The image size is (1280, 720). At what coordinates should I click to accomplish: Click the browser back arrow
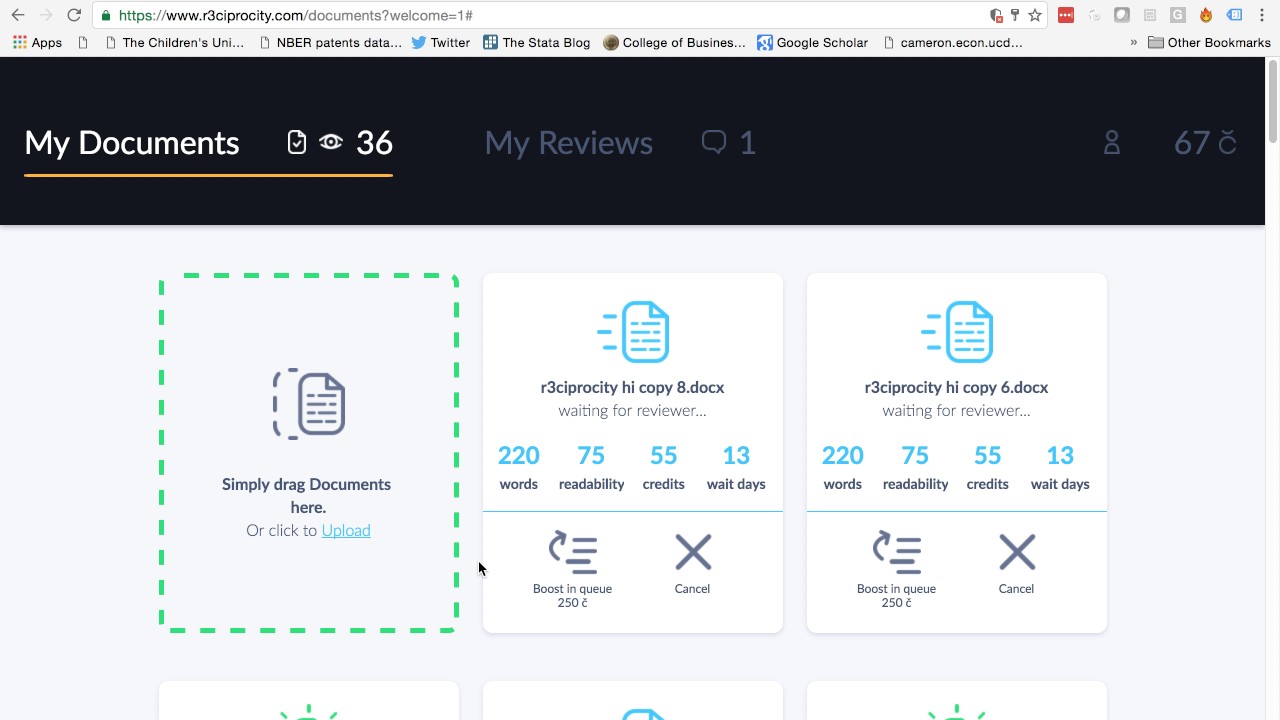tap(18, 15)
